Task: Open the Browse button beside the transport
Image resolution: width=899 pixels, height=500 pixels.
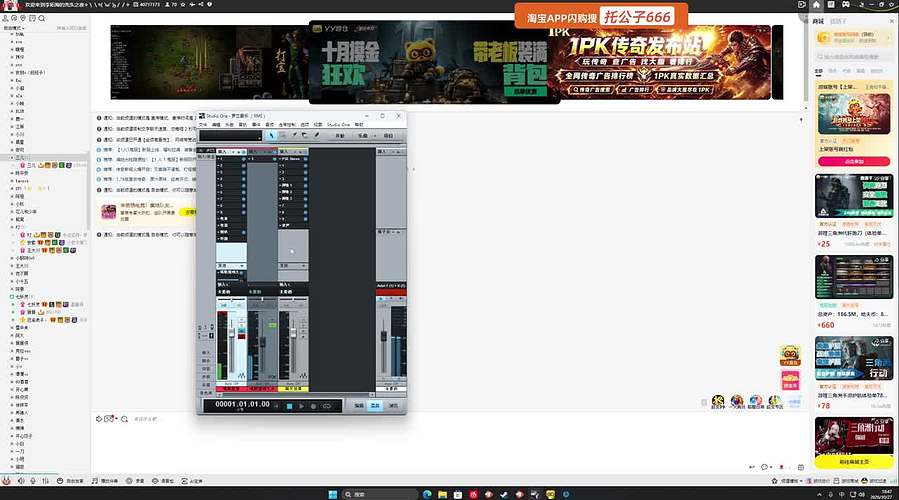Action: coord(393,406)
